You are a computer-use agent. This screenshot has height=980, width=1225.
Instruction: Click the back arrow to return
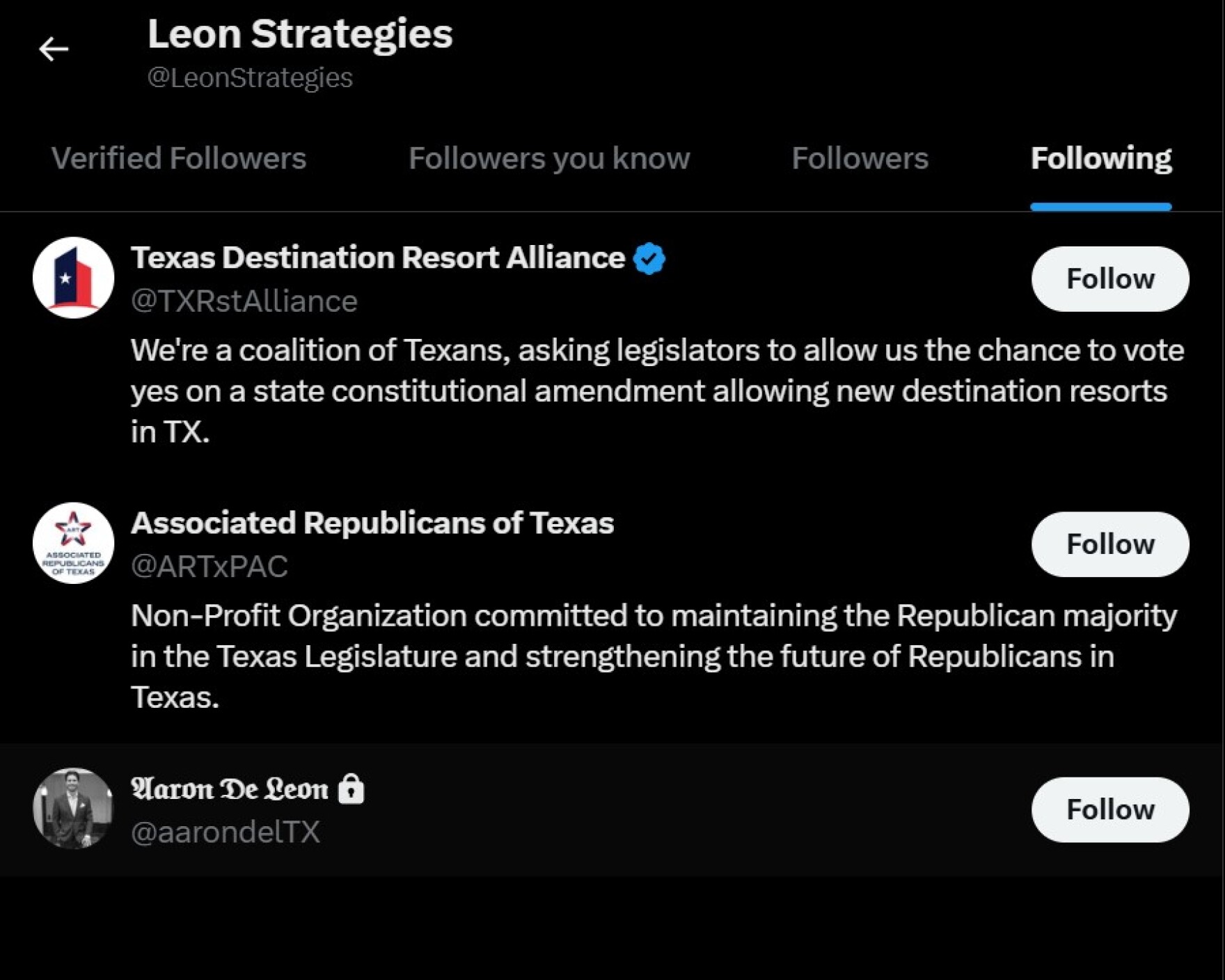(54, 47)
